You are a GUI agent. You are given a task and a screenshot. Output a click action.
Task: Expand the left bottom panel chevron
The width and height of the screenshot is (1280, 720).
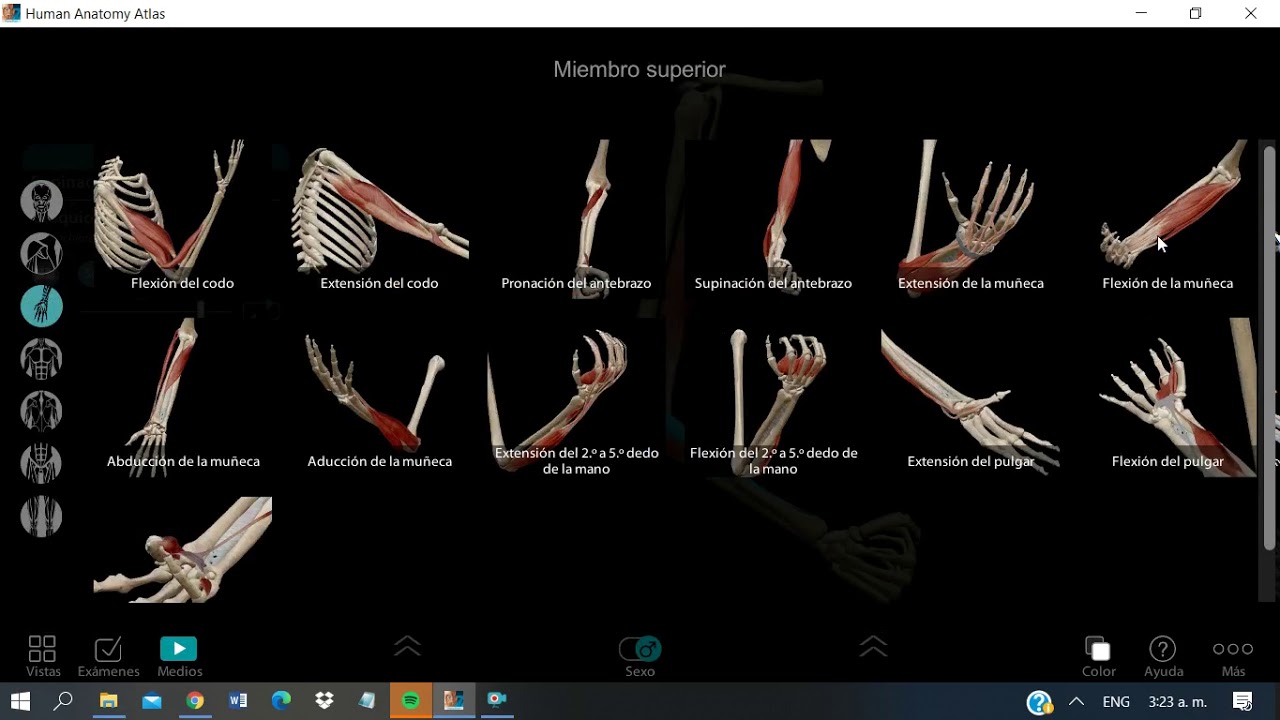(x=407, y=647)
